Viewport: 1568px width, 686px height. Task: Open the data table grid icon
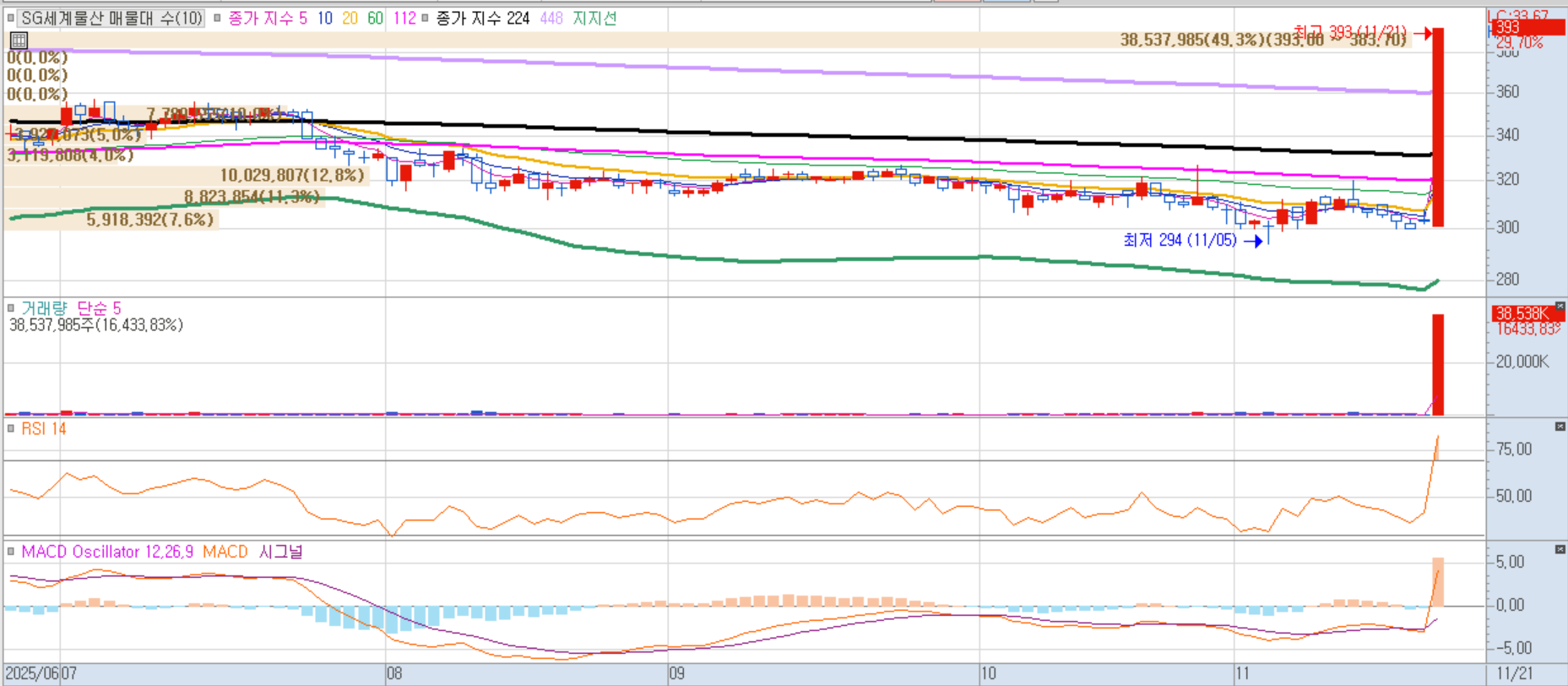19,40
